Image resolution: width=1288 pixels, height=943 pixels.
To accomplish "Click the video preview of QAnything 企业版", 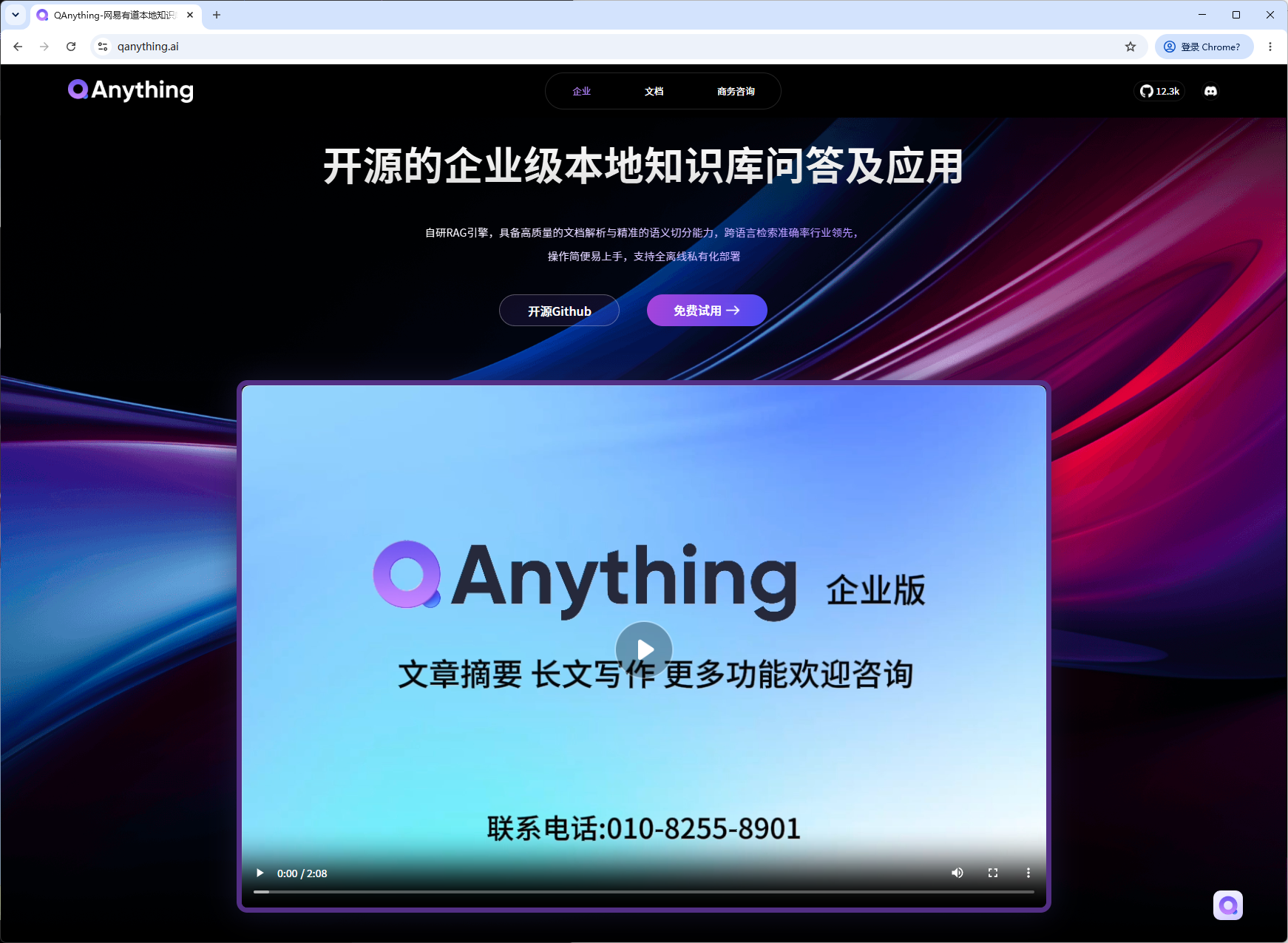I will 644,646.
